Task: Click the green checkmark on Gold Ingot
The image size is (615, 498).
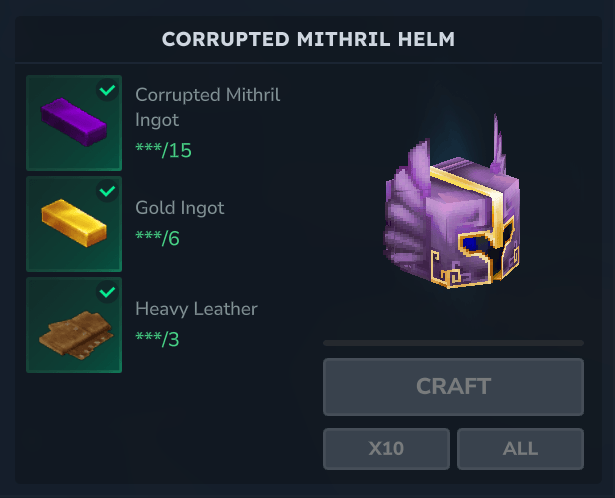Action: point(107,191)
